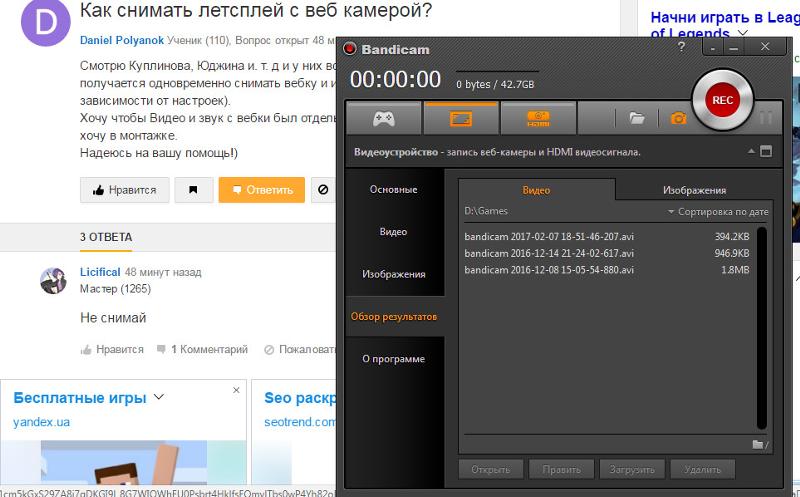Open Bandicam help question mark
This screenshot has width=800, height=497.
click(x=682, y=47)
